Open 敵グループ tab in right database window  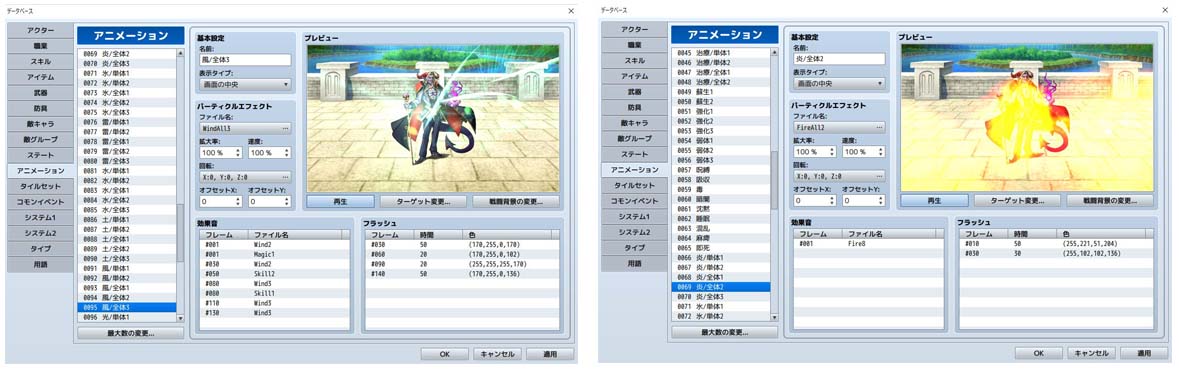pos(635,138)
